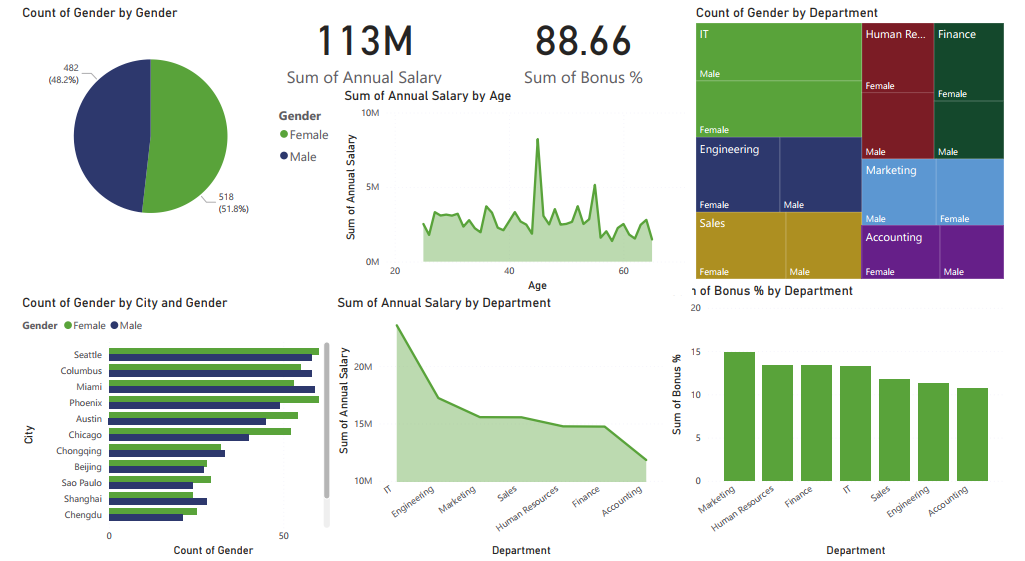Click the Sales Female tile in the treemap

(x=740, y=245)
